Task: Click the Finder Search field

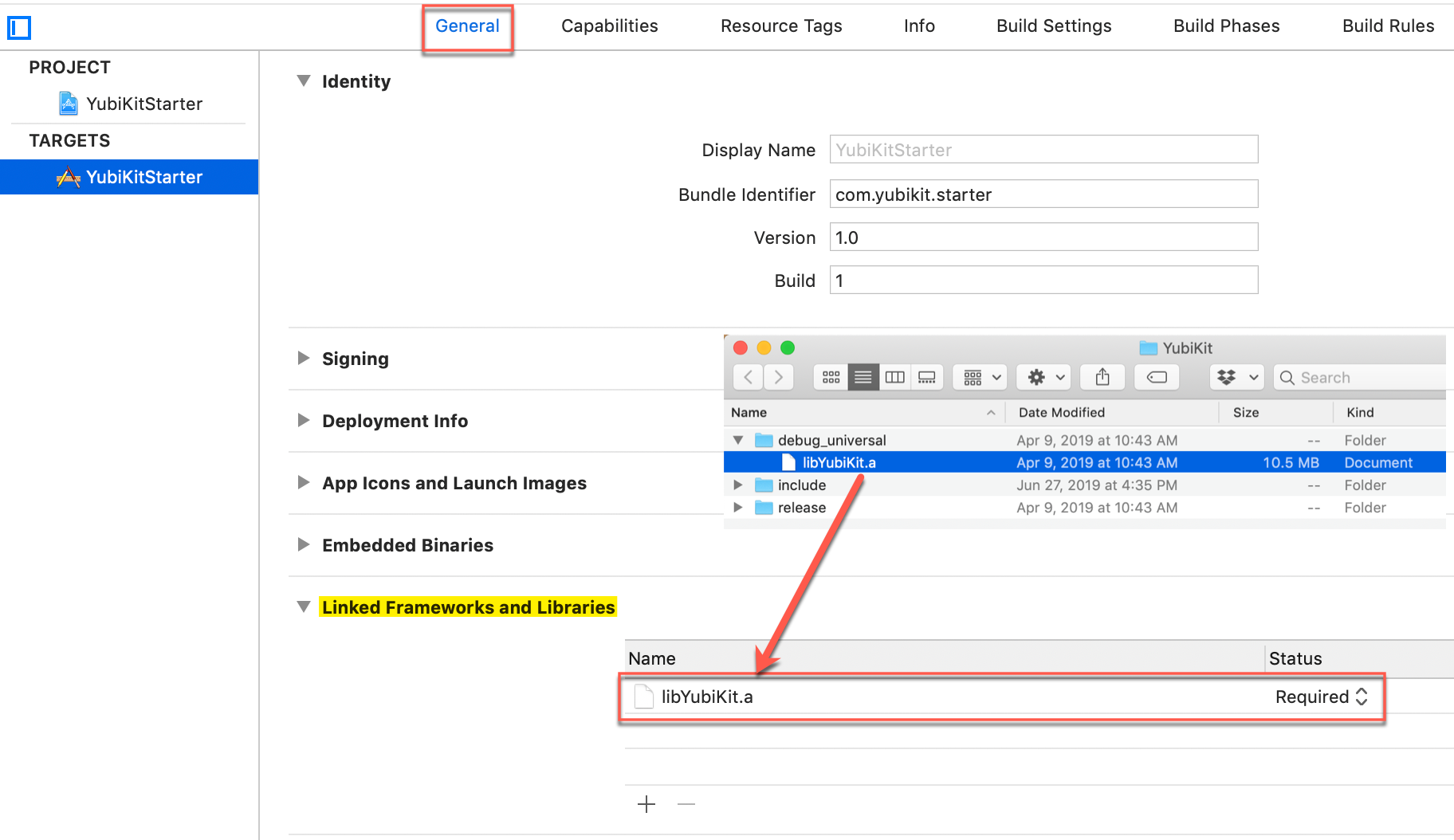Action: point(1360,377)
